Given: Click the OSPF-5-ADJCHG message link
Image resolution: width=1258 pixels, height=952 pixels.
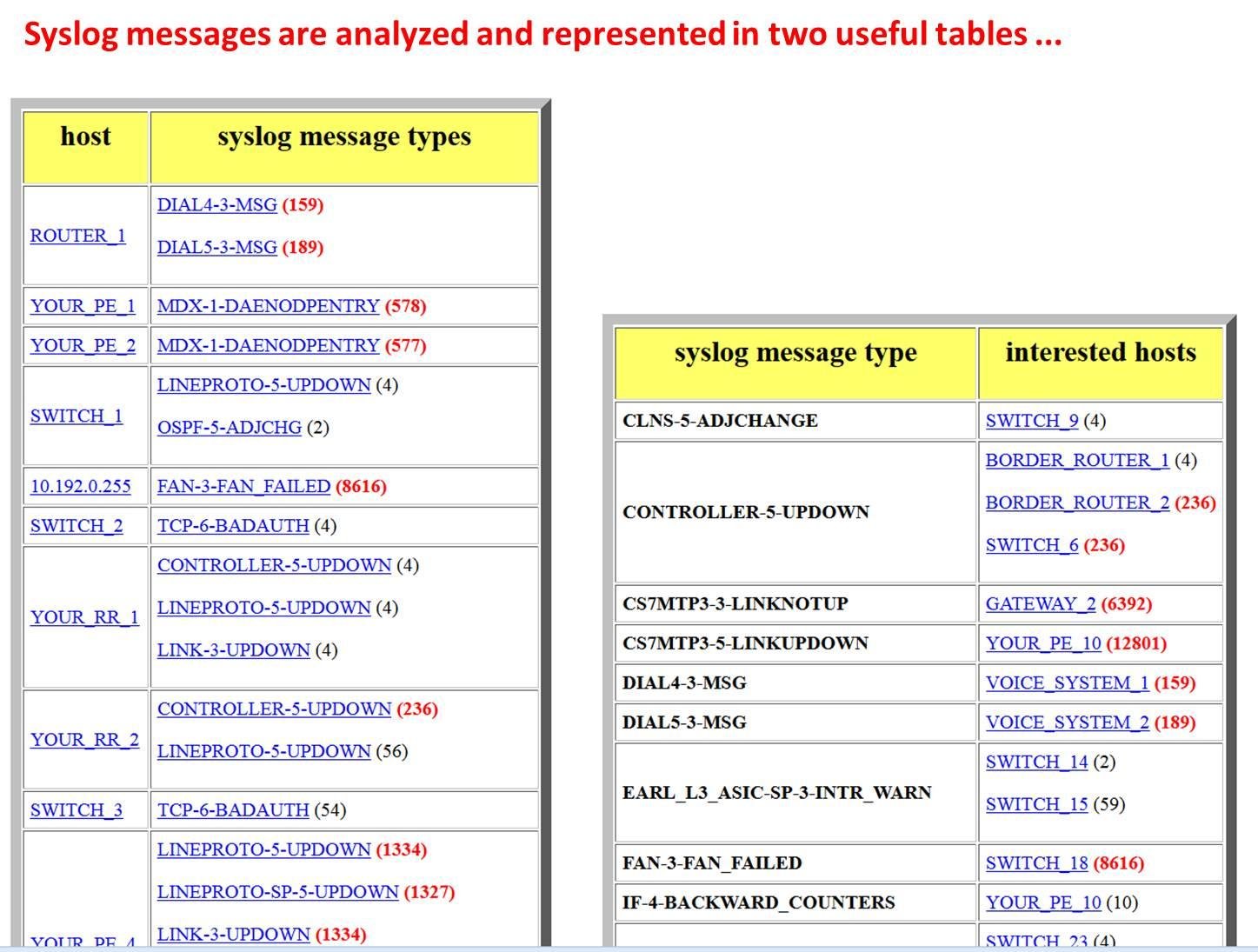Looking at the screenshot, I should tap(228, 427).
